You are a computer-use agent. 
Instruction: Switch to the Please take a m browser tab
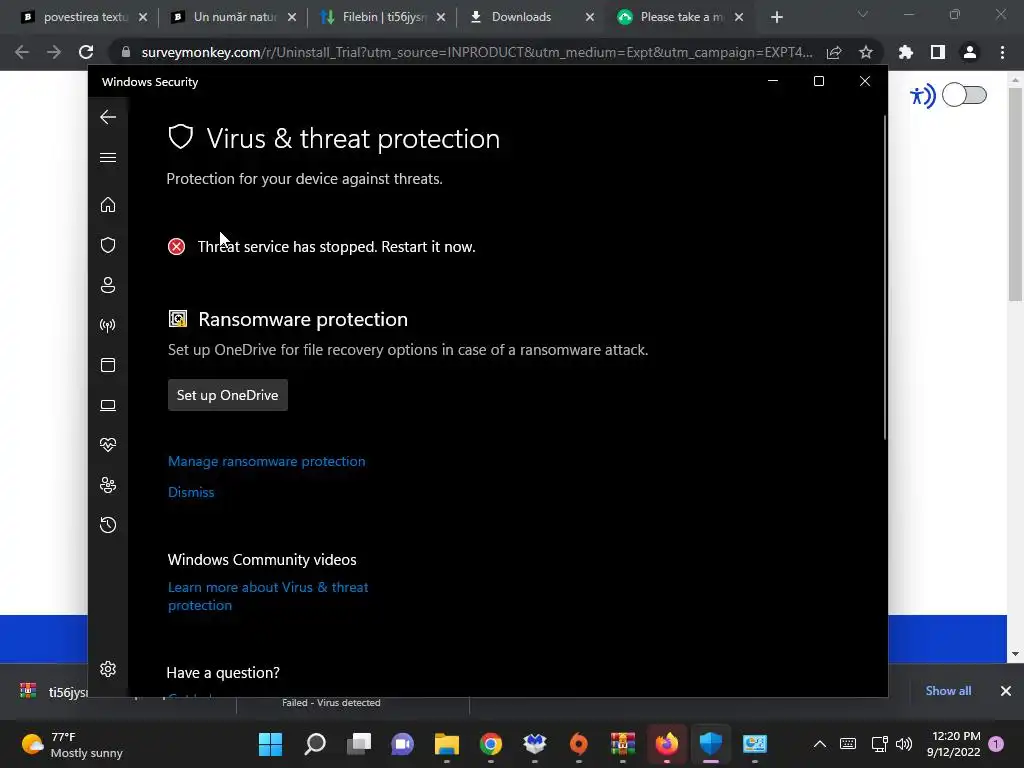pyautogui.click(x=681, y=17)
